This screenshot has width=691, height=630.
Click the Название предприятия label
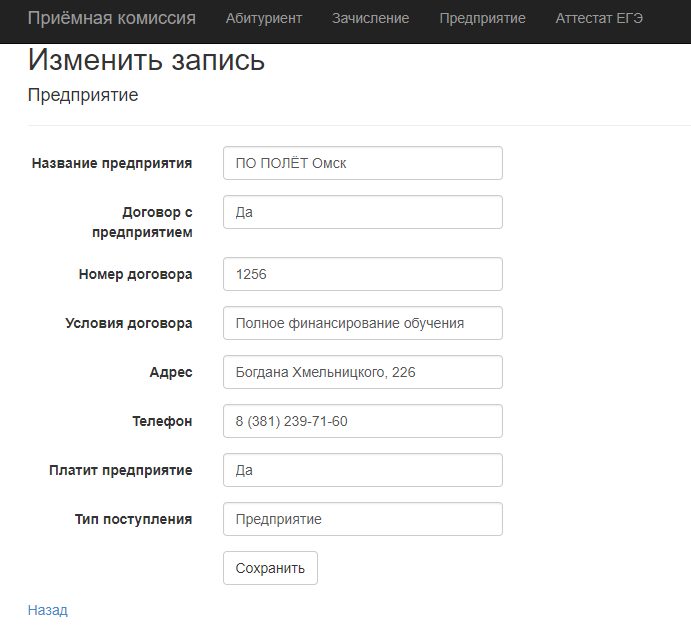[x=112, y=163]
